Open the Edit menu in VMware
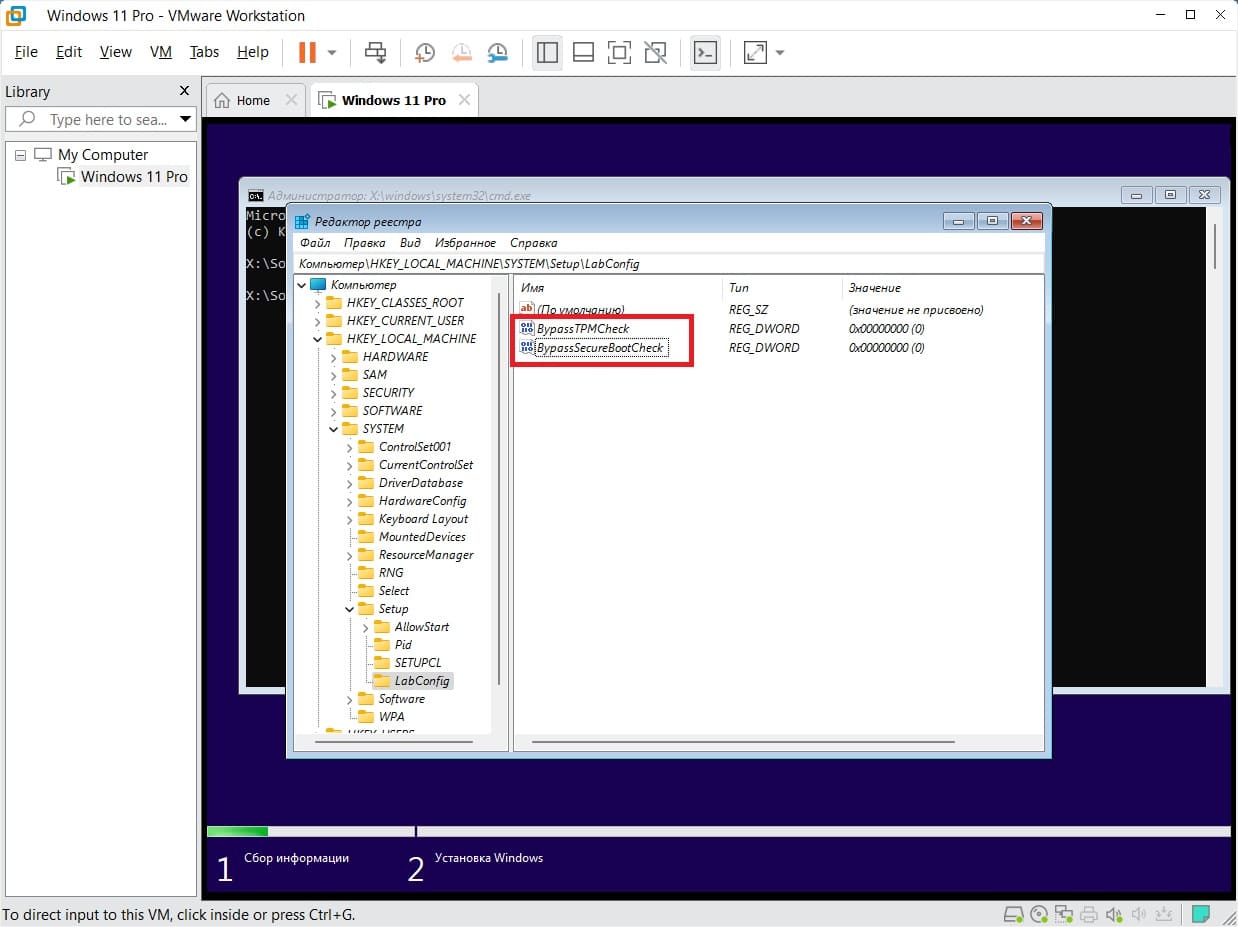This screenshot has height=927, width=1238. pyautogui.click(x=69, y=52)
